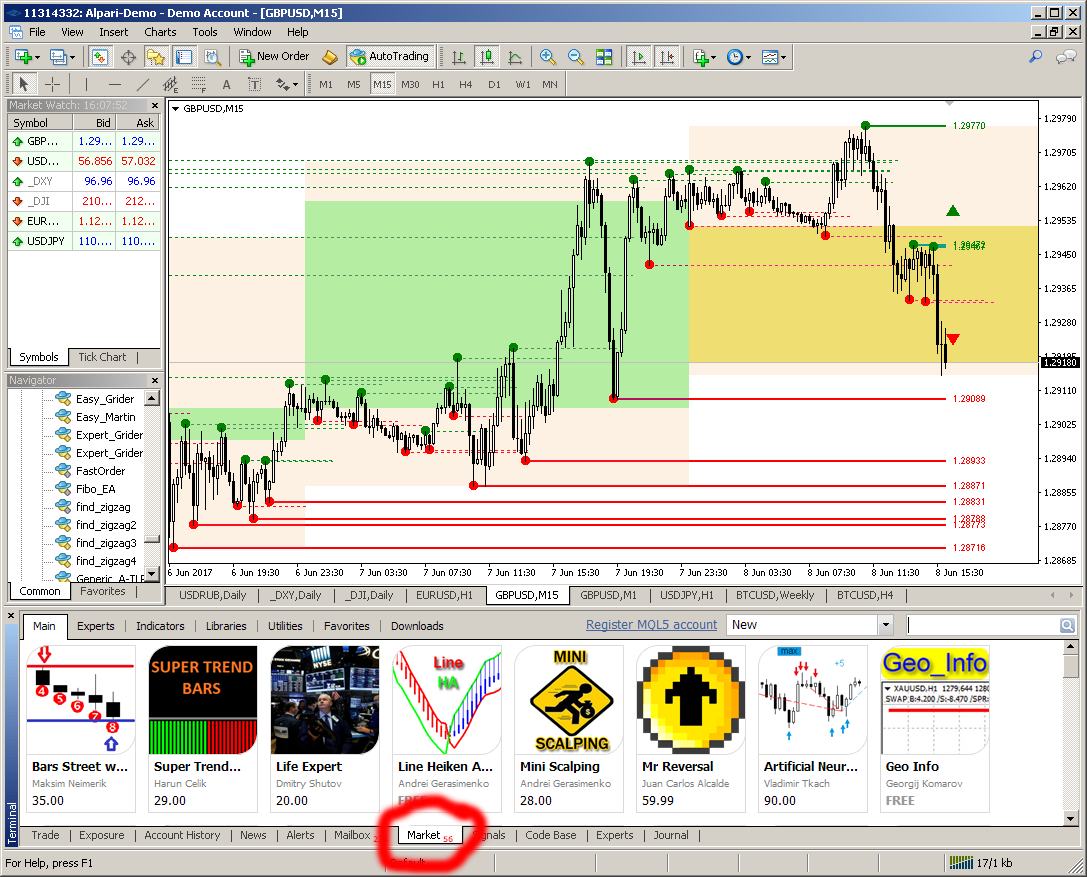Open the Account History terminal tab
This screenshot has width=1087, height=877.
point(182,835)
